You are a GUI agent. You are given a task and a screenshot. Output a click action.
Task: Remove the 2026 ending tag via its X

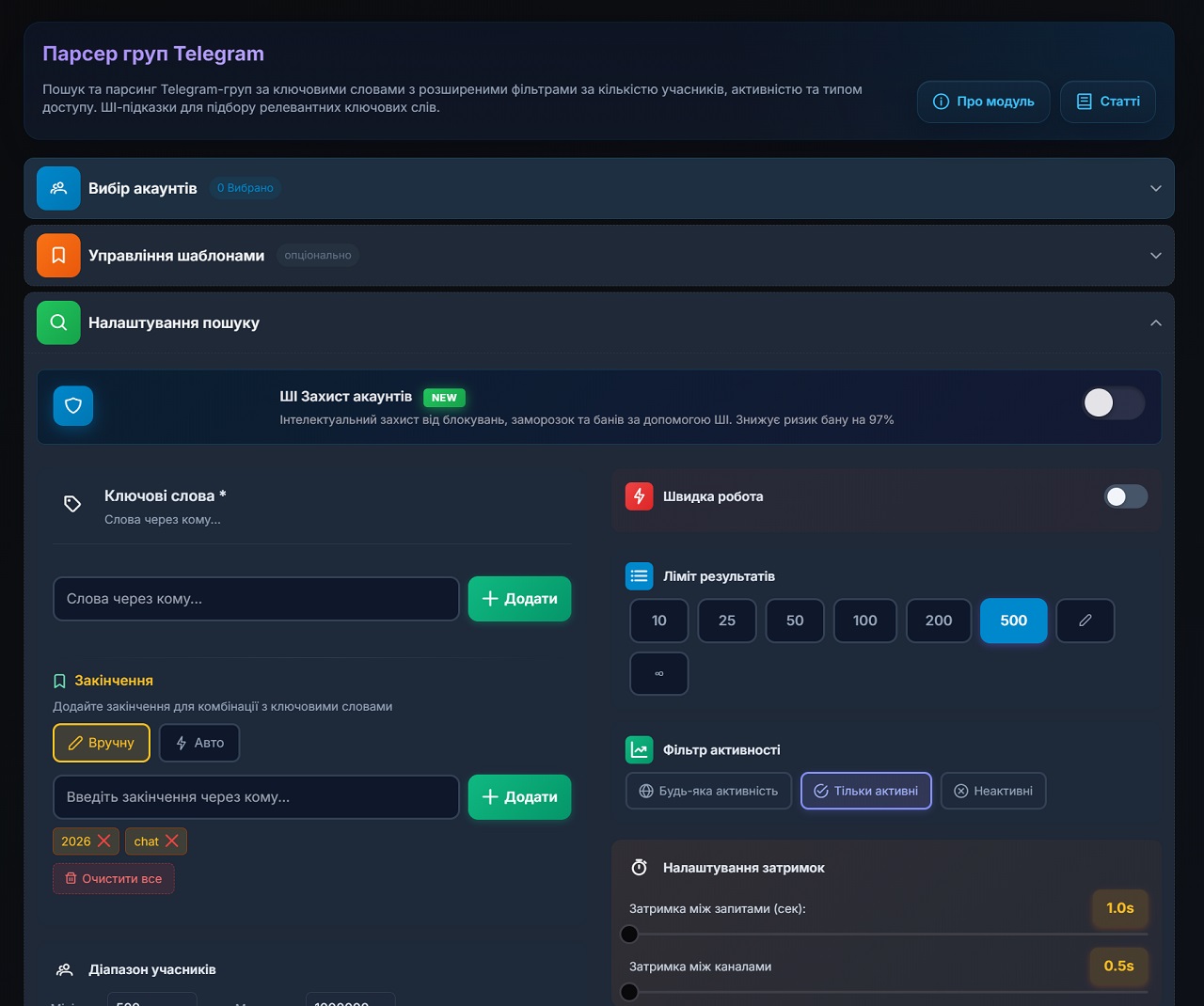(x=103, y=841)
